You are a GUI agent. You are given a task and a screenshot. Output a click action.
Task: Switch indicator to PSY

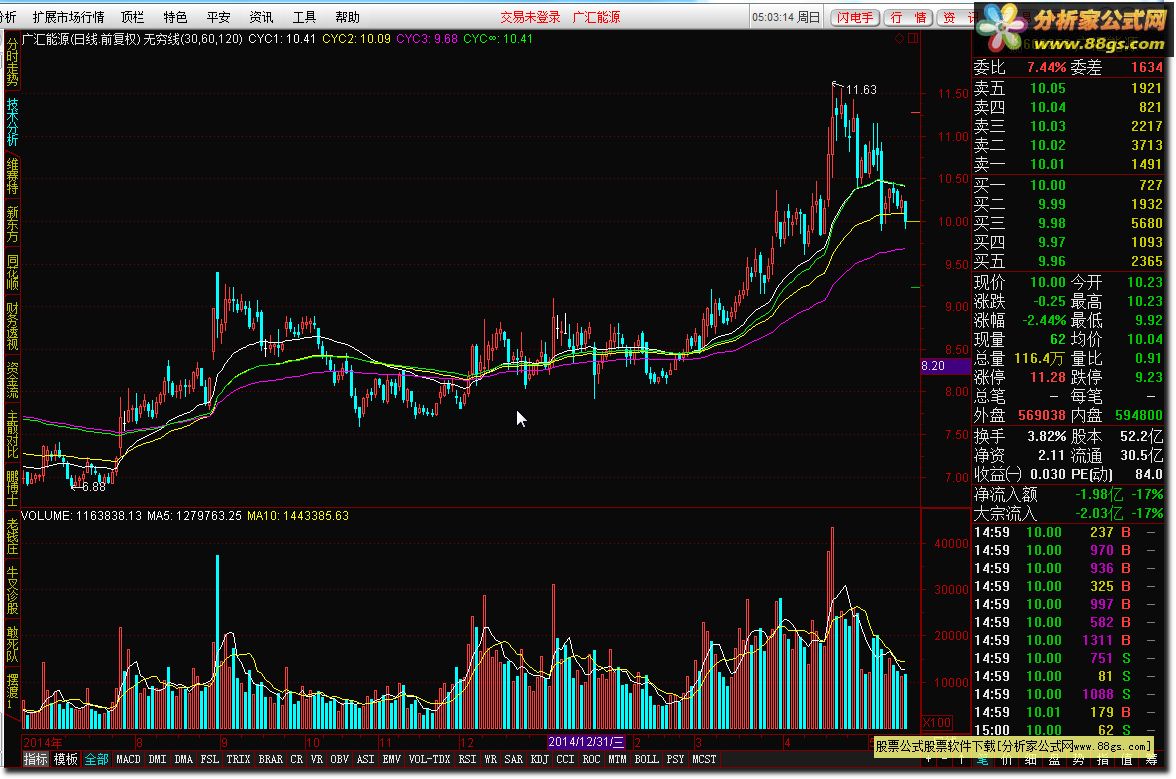pos(676,759)
